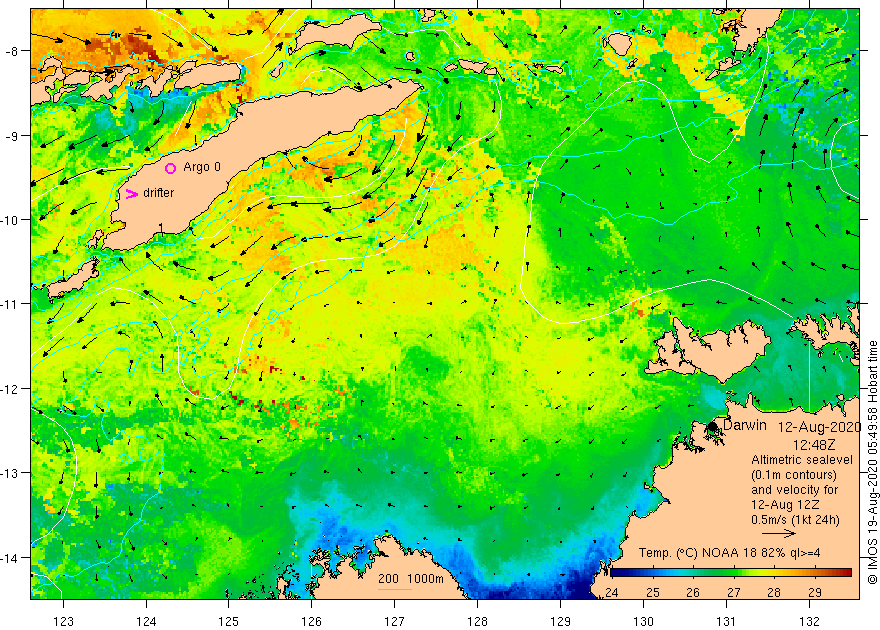The image size is (880, 630).
Task: Click the 0.5m/s velocity scale arrow
Action: pyautogui.click(x=779, y=533)
